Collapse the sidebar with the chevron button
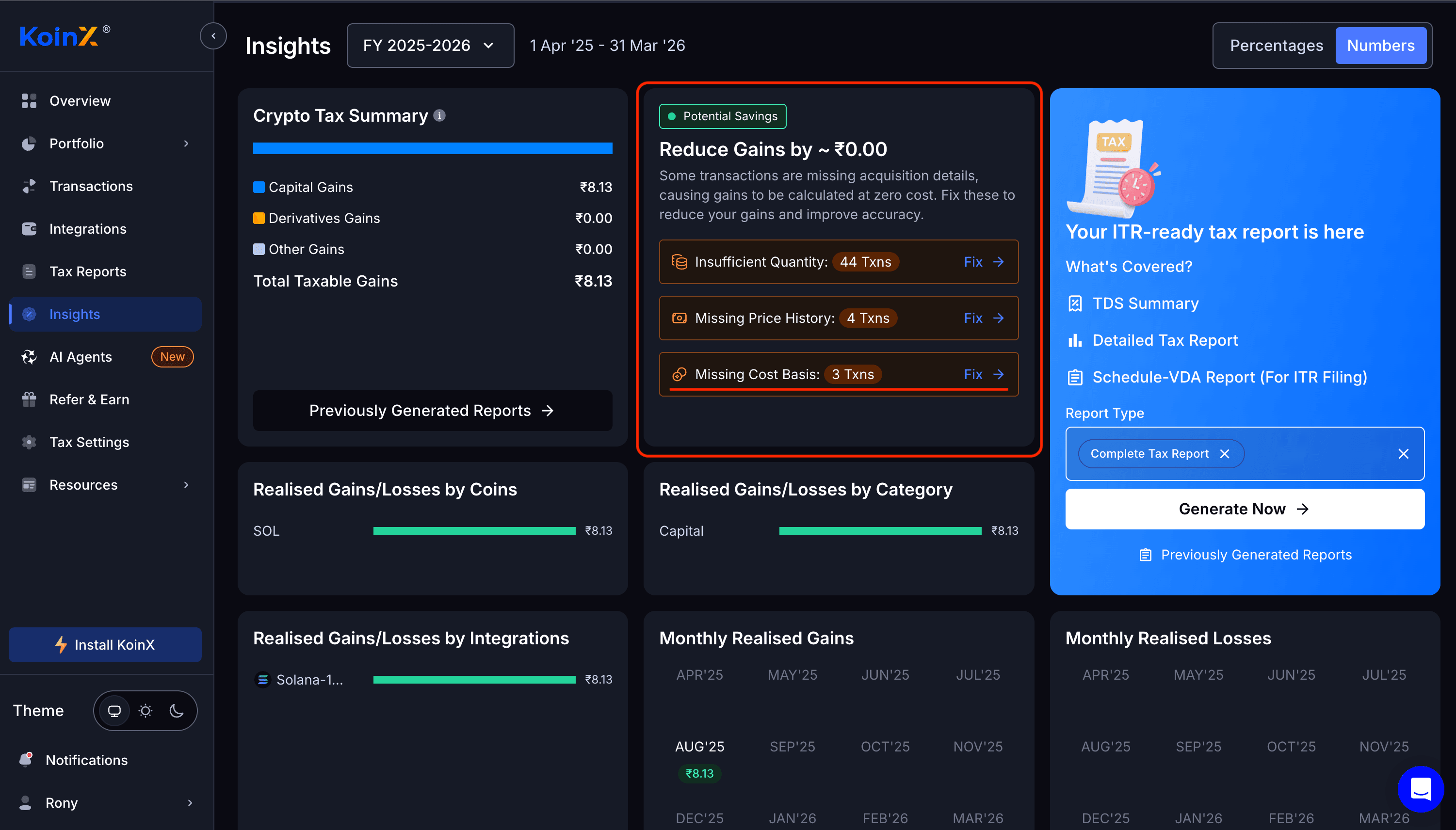The width and height of the screenshot is (1456, 830). (213, 36)
